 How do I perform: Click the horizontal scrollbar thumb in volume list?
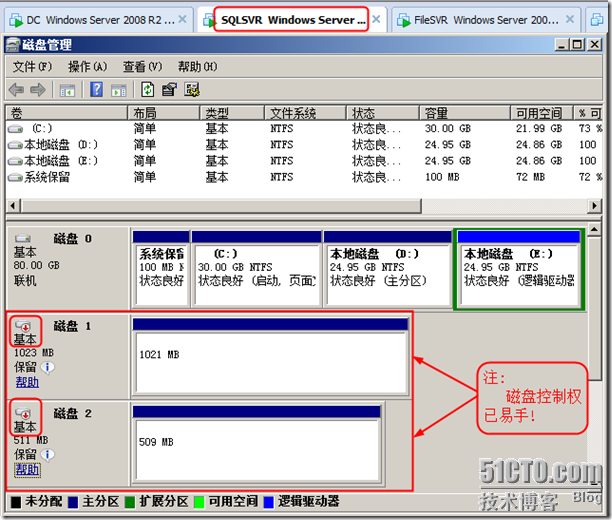coord(221,205)
